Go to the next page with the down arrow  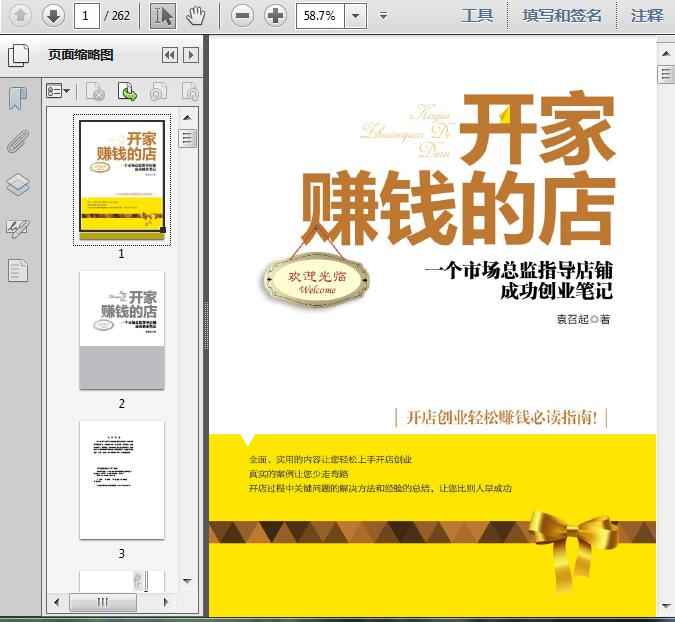pos(54,15)
